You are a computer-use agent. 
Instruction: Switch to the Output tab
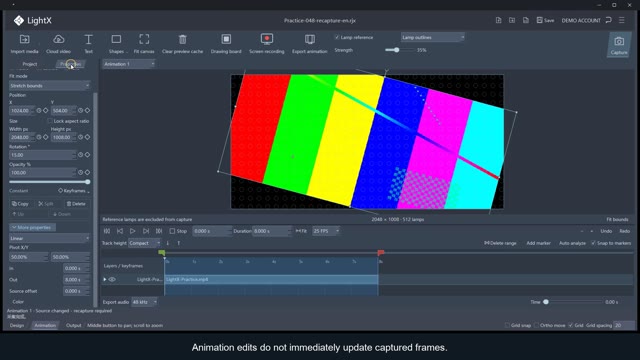[x=73, y=325]
